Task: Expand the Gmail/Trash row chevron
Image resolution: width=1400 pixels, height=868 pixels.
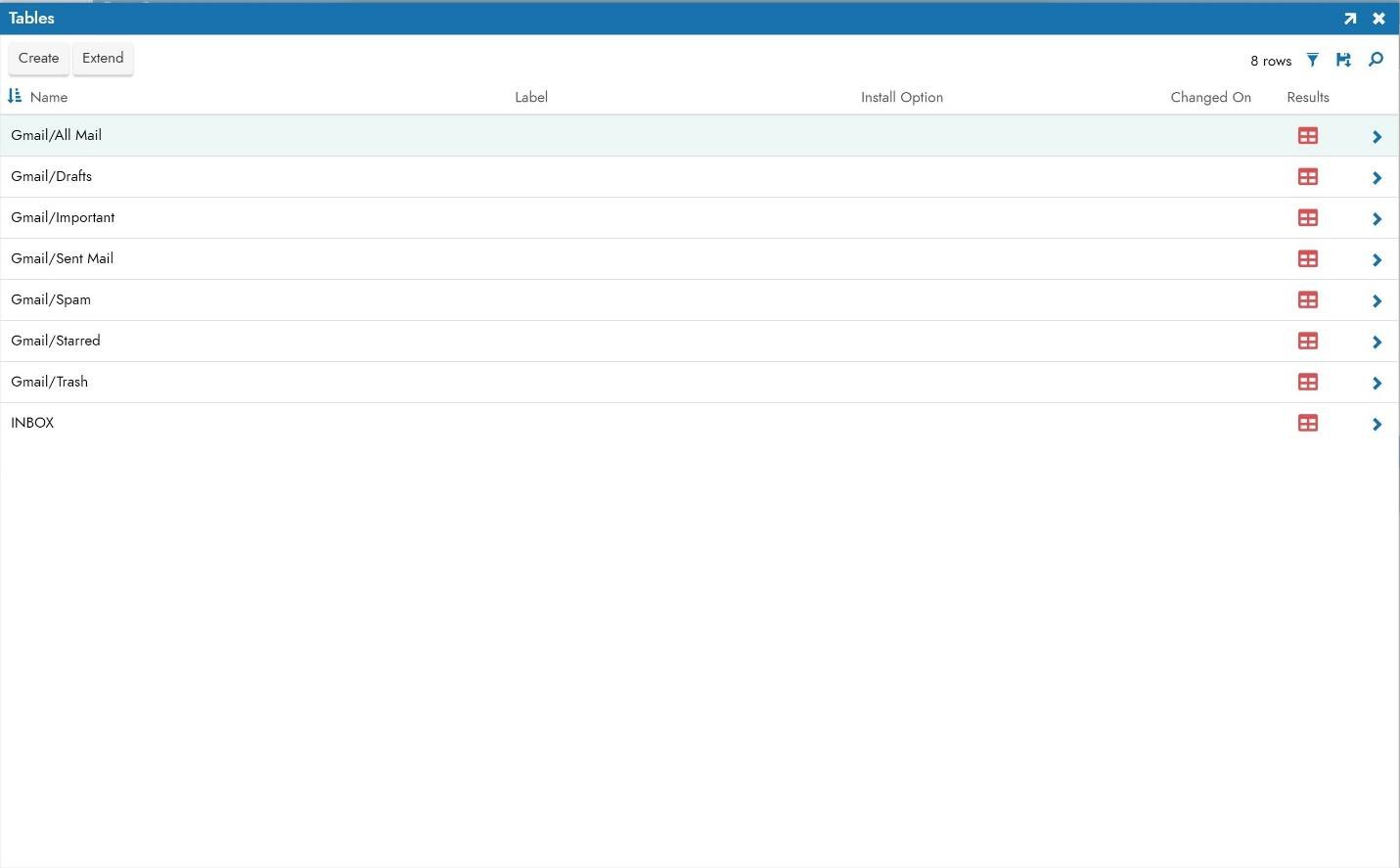Action: tap(1377, 384)
